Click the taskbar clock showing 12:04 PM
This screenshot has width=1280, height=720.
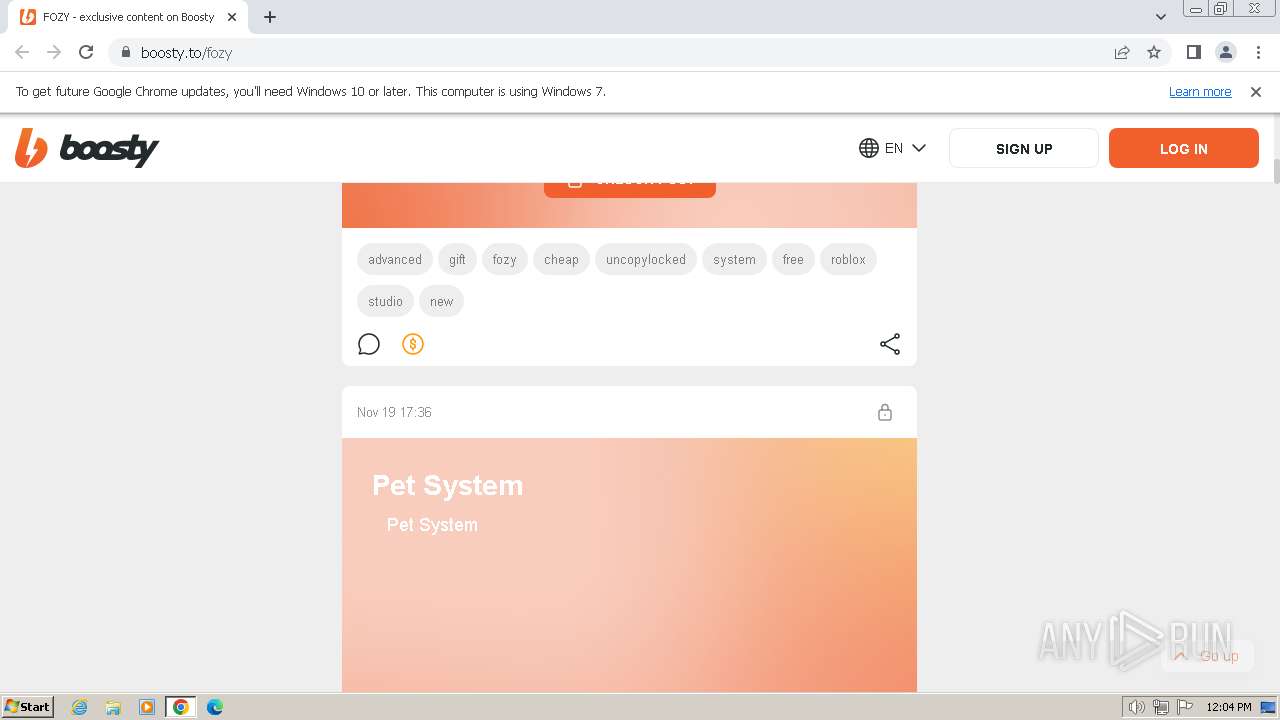[1229, 707]
